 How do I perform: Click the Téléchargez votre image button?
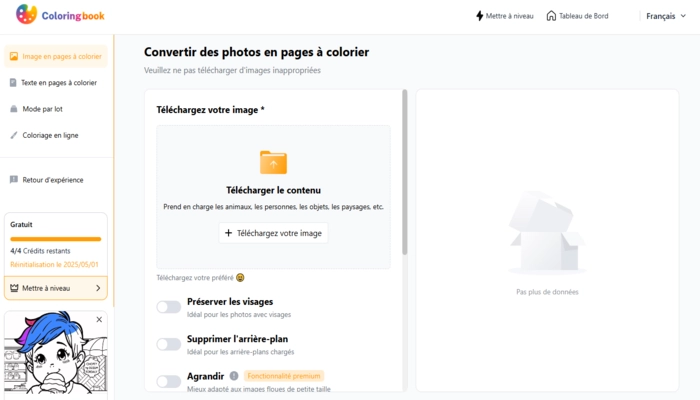click(x=273, y=233)
